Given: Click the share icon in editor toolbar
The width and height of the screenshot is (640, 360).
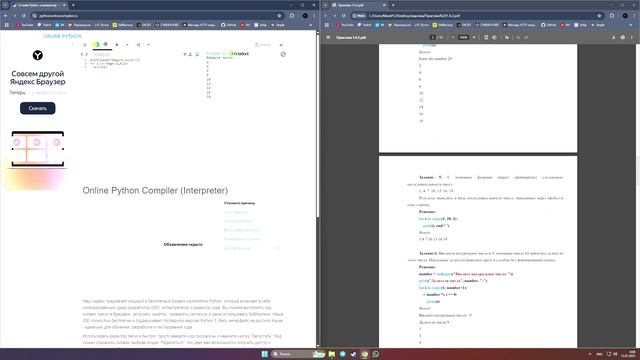Looking at the screenshot, I should pyautogui.click(x=138, y=45).
